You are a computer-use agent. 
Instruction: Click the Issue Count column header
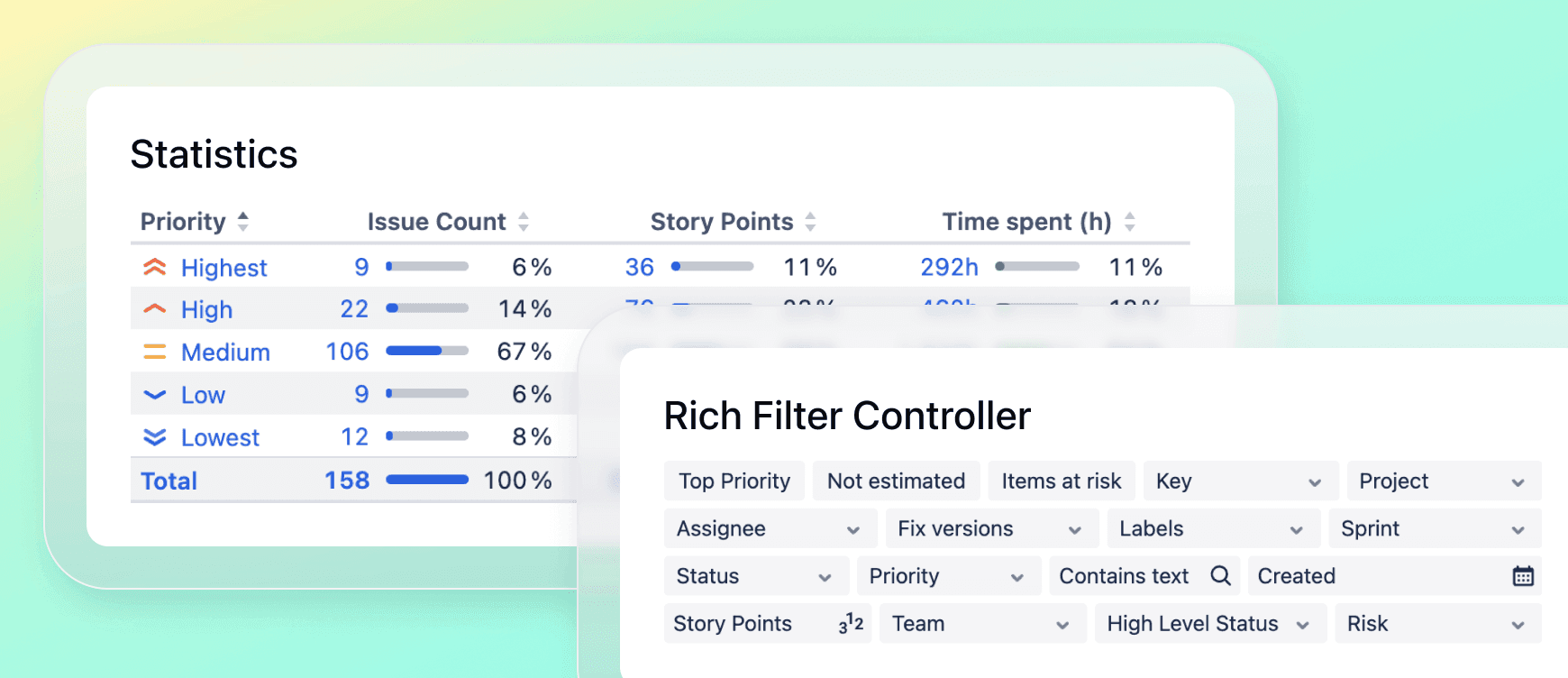point(436,222)
